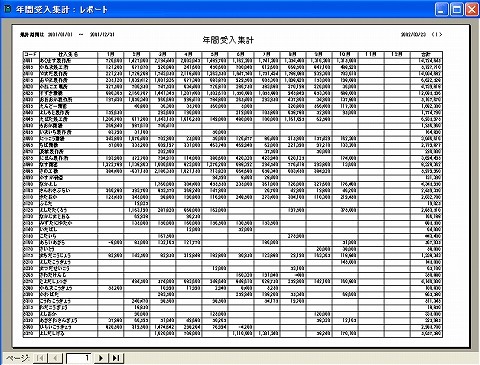This screenshot has width=480, height=365.
Task: Click the print date at top right
Action: tap(413, 34)
